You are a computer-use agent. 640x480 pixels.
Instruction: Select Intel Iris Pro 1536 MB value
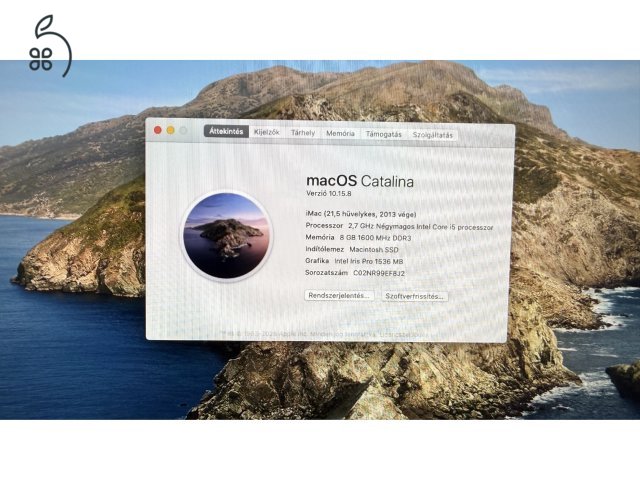click(x=369, y=261)
